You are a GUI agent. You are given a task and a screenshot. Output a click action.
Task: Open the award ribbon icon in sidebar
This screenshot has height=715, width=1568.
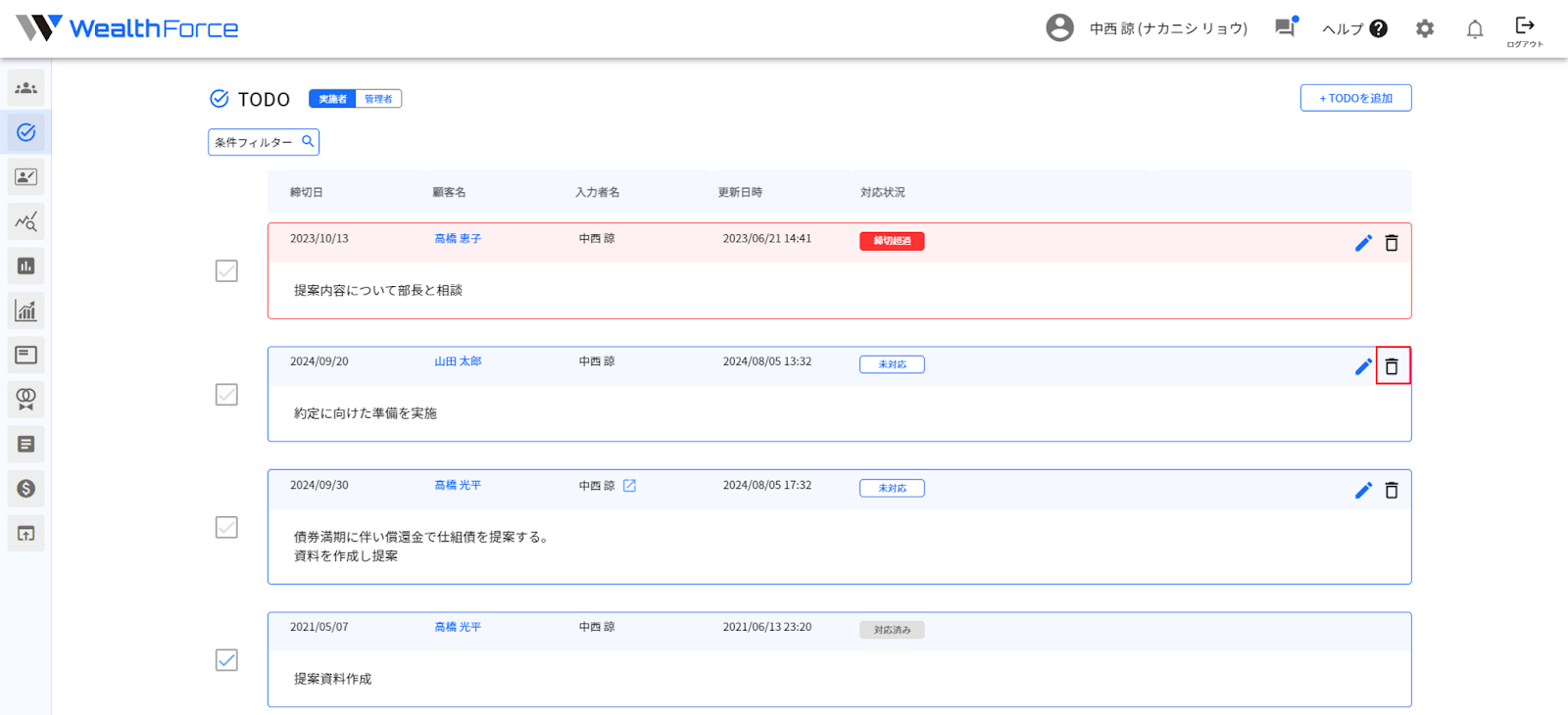[26, 400]
